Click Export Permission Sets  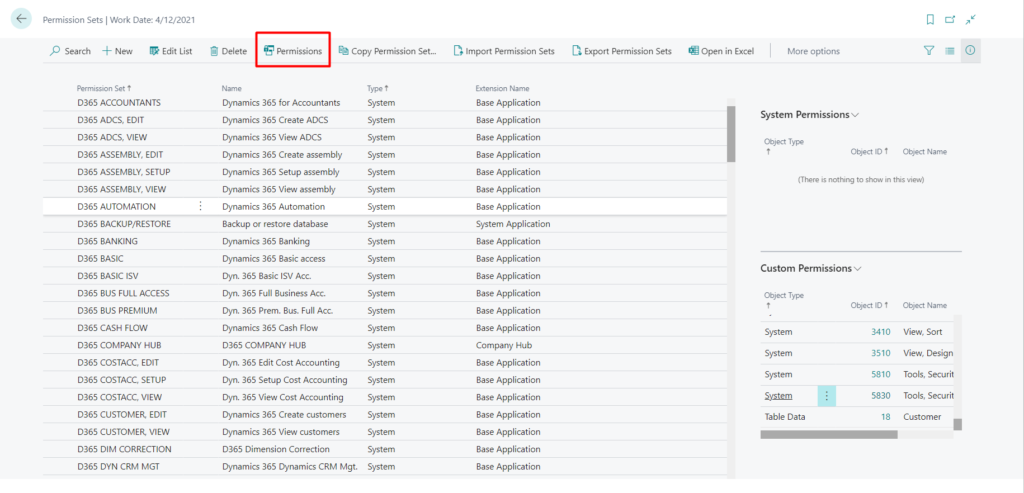pyautogui.click(x=622, y=51)
